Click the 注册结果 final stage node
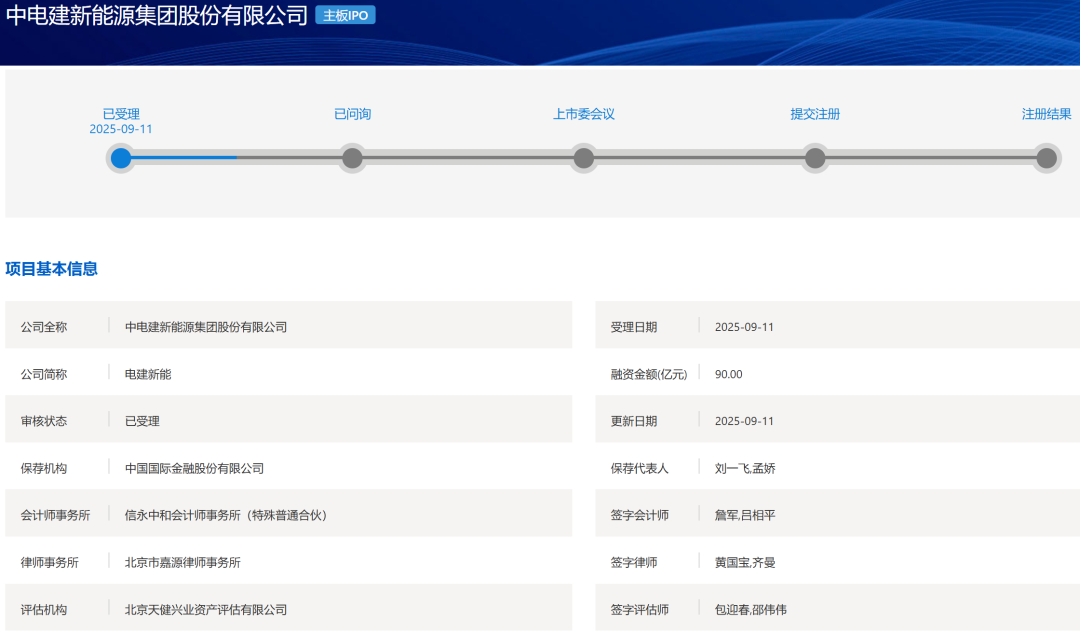The height and width of the screenshot is (633, 1080). click(1046, 158)
